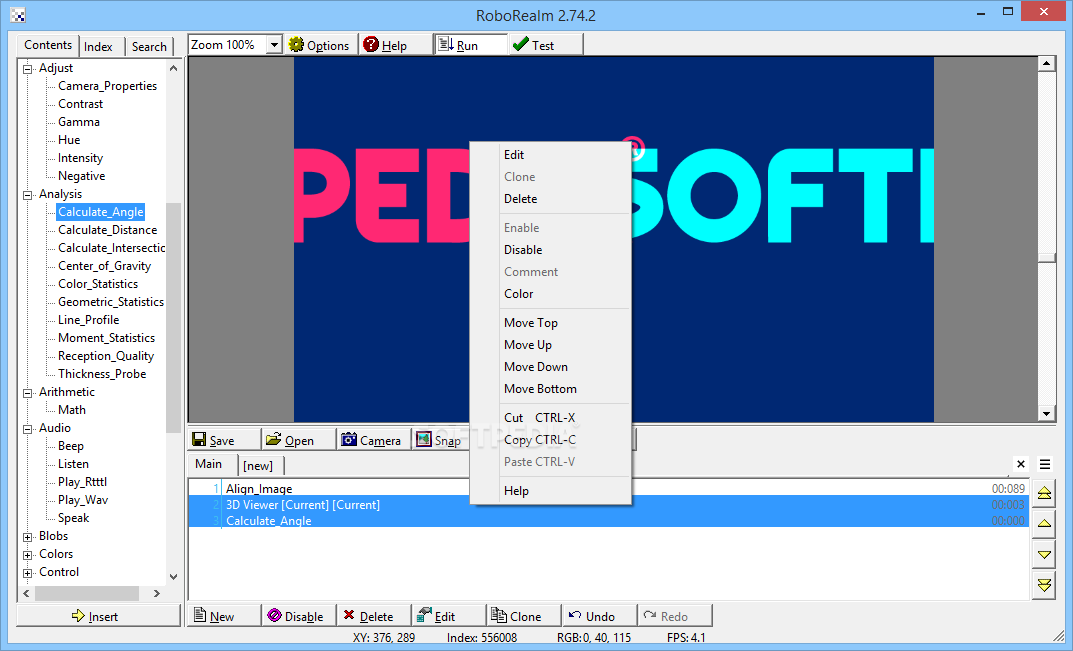Click the New pipeline document button
The height and width of the screenshot is (651, 1073).
[x=224, y=616]
